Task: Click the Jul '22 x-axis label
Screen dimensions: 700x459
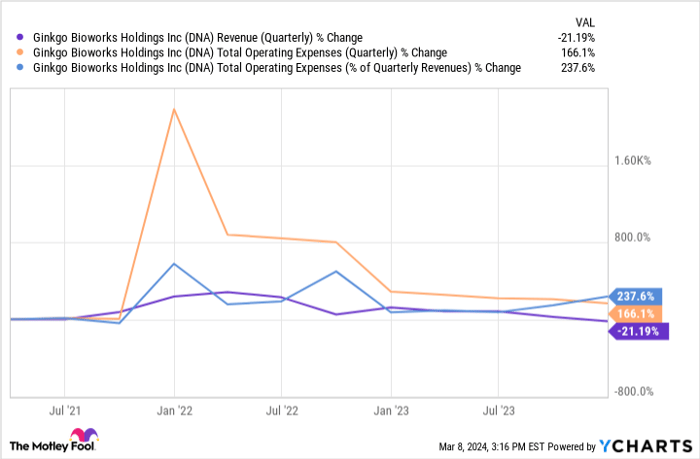Action: [282, 410]
